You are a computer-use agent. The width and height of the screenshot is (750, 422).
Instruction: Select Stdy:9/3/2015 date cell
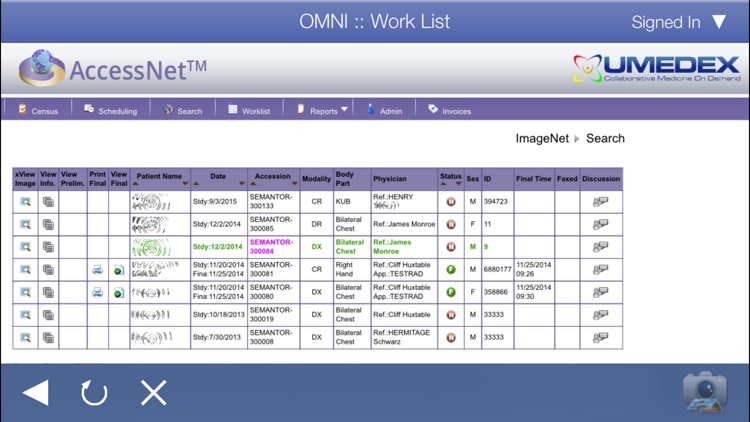click(x=219, y=202)
